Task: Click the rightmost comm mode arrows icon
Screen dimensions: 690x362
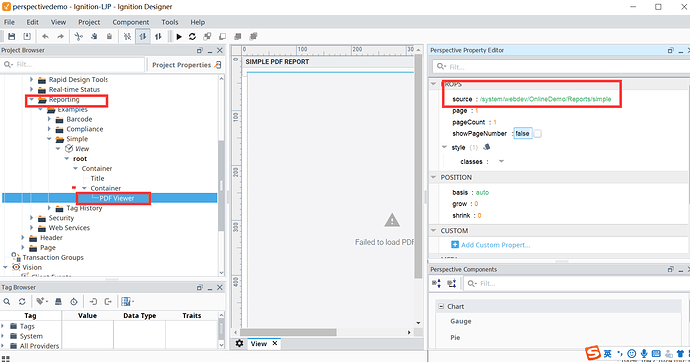Action: 158,37
